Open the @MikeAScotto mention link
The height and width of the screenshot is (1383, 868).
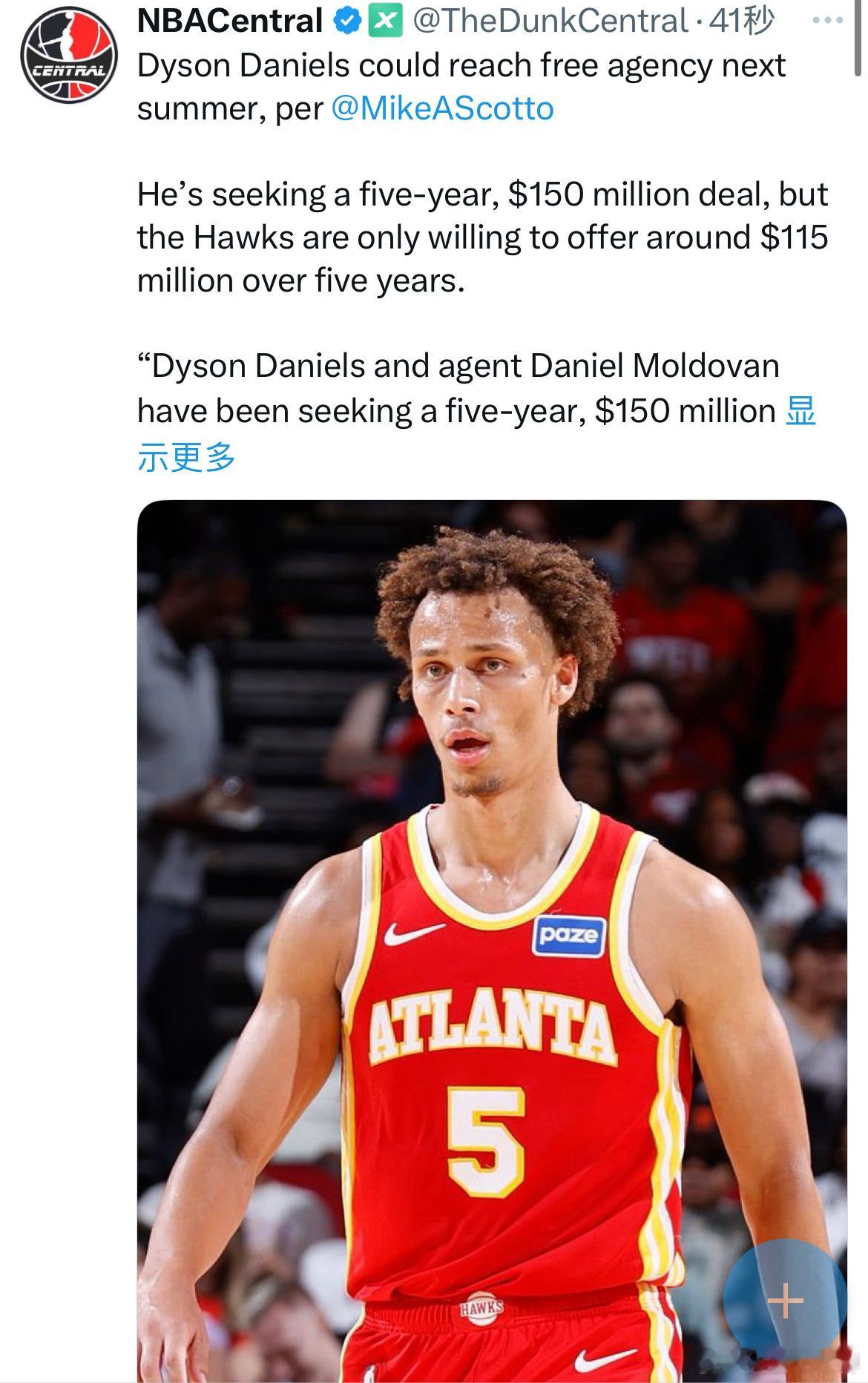click(x=442, y=109)
